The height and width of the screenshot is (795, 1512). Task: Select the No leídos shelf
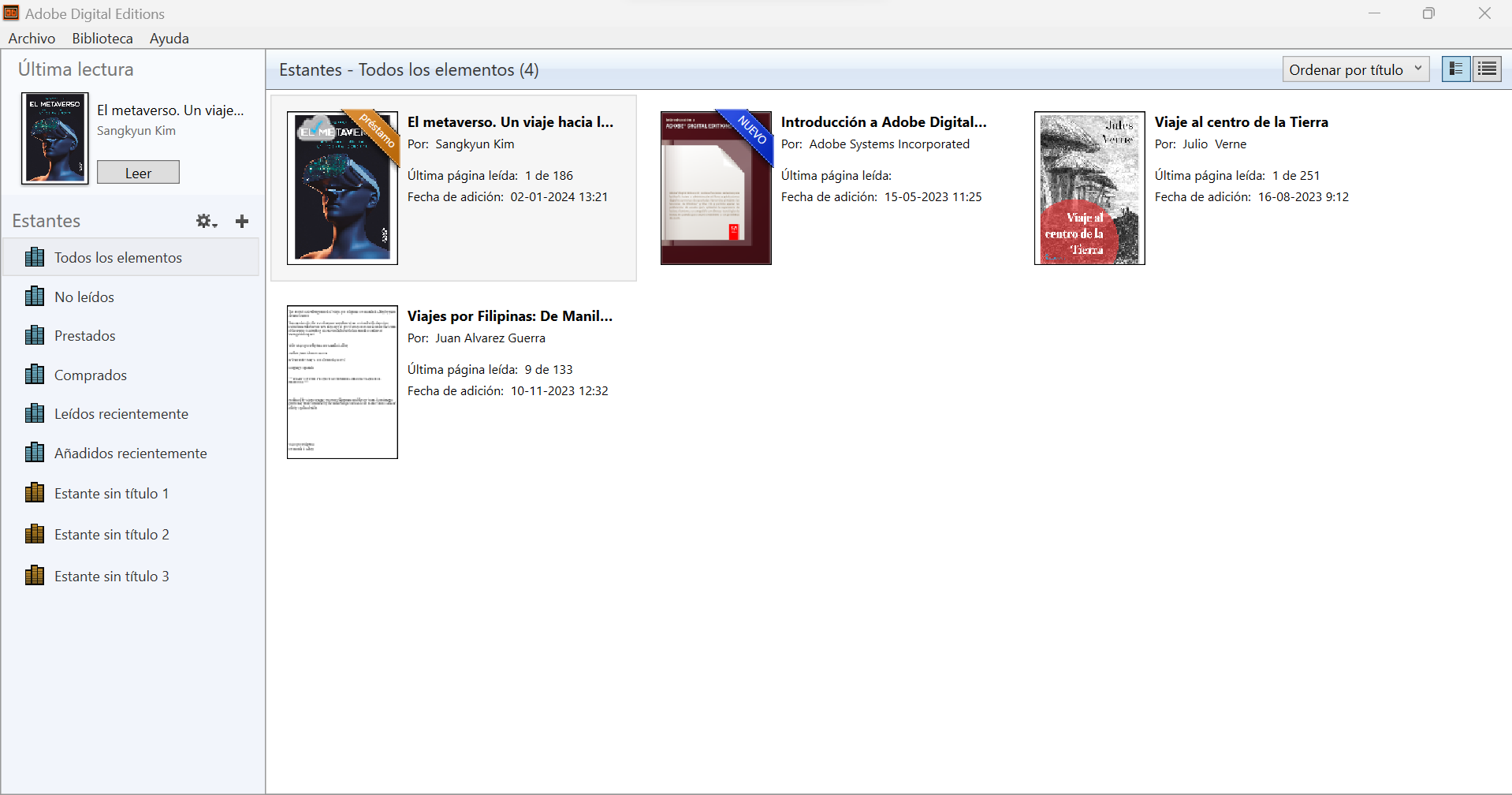coord(131,297)
